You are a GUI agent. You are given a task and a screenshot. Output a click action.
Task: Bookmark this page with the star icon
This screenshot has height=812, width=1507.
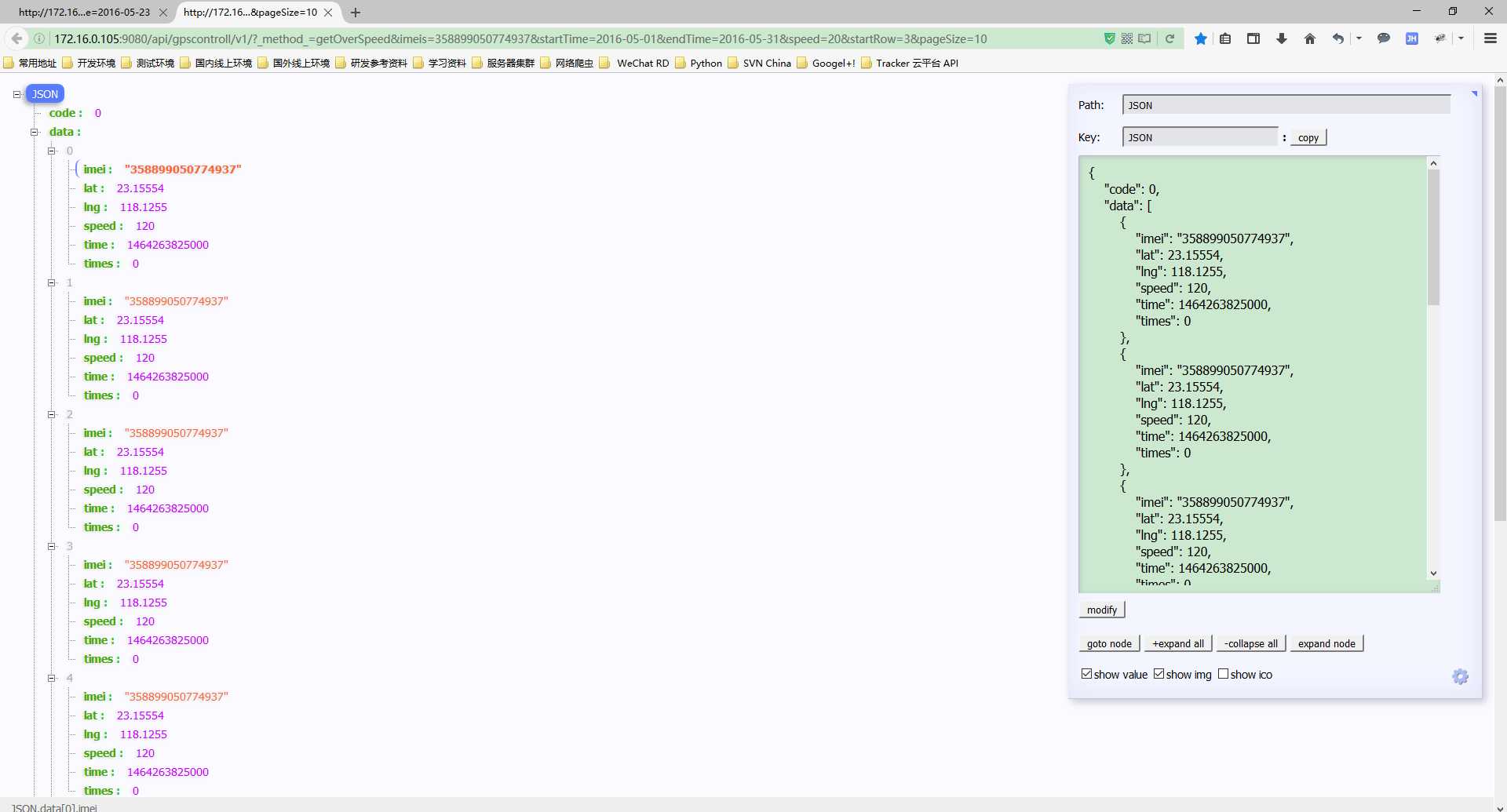click(x=1201, y=38)
